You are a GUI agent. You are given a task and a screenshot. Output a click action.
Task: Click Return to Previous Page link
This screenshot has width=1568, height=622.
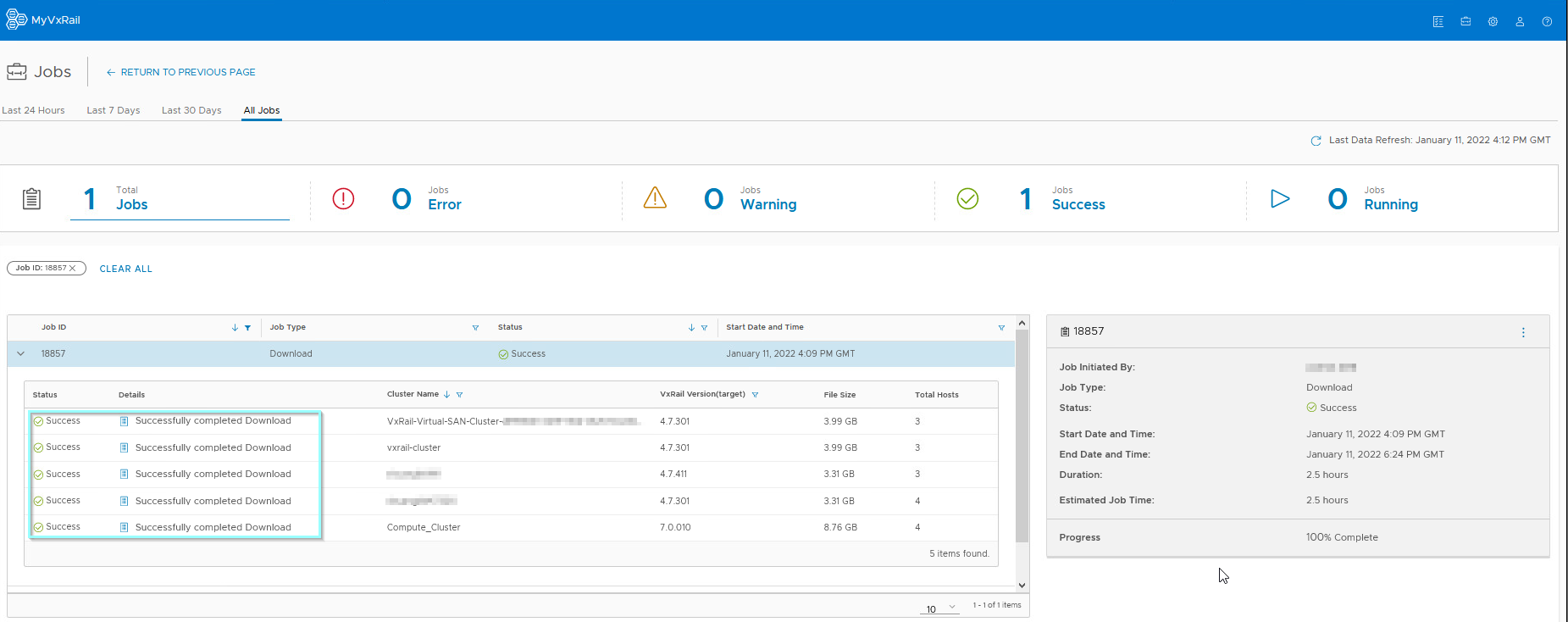pos(180,72)
